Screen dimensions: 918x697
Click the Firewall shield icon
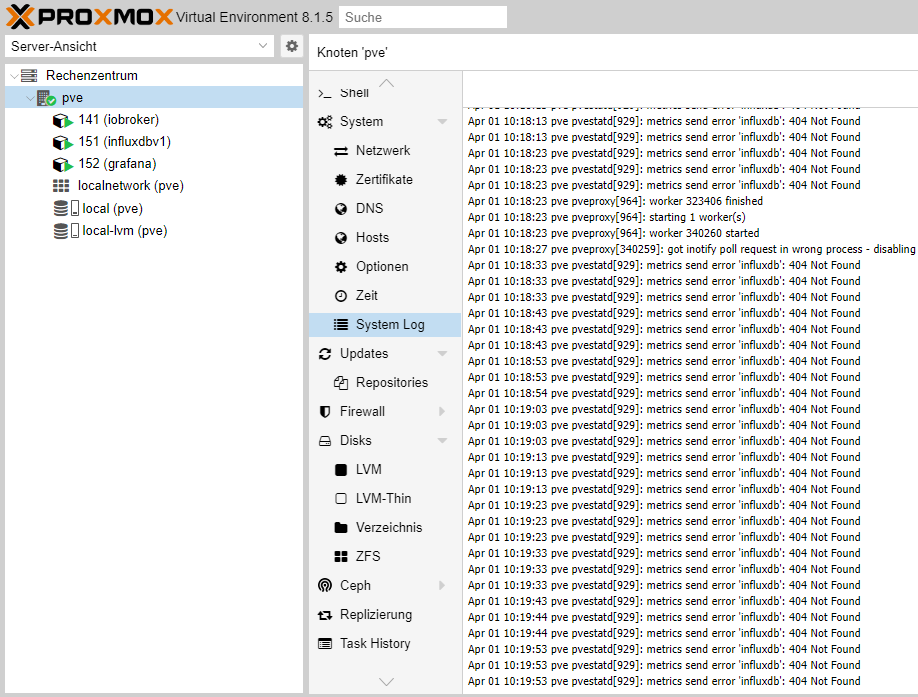[325, 412]
